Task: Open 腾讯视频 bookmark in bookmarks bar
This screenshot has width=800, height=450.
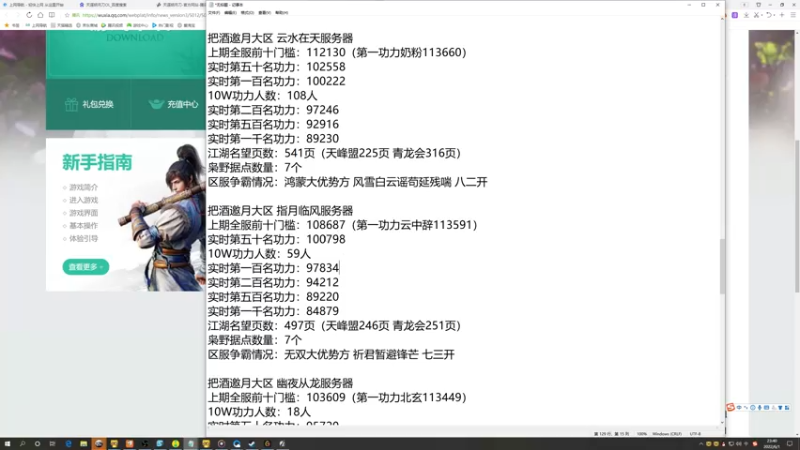Action: point(112,25)
